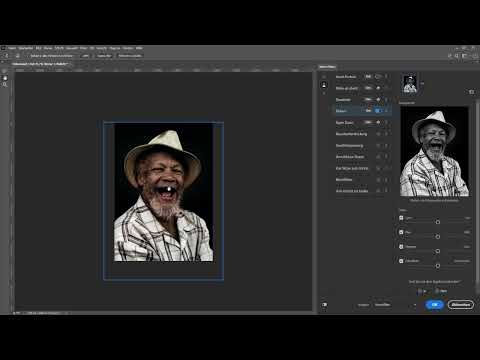480x360 pixels.
Task: Open the featured filters category icon
Action: tap(324, 77)
